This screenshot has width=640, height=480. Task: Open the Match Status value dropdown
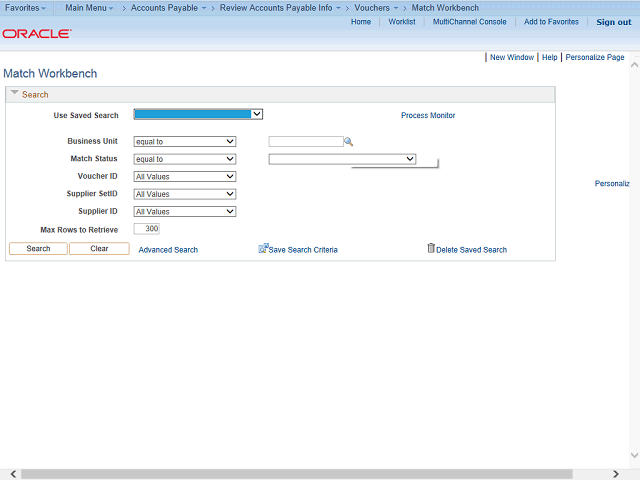[342, 159]
